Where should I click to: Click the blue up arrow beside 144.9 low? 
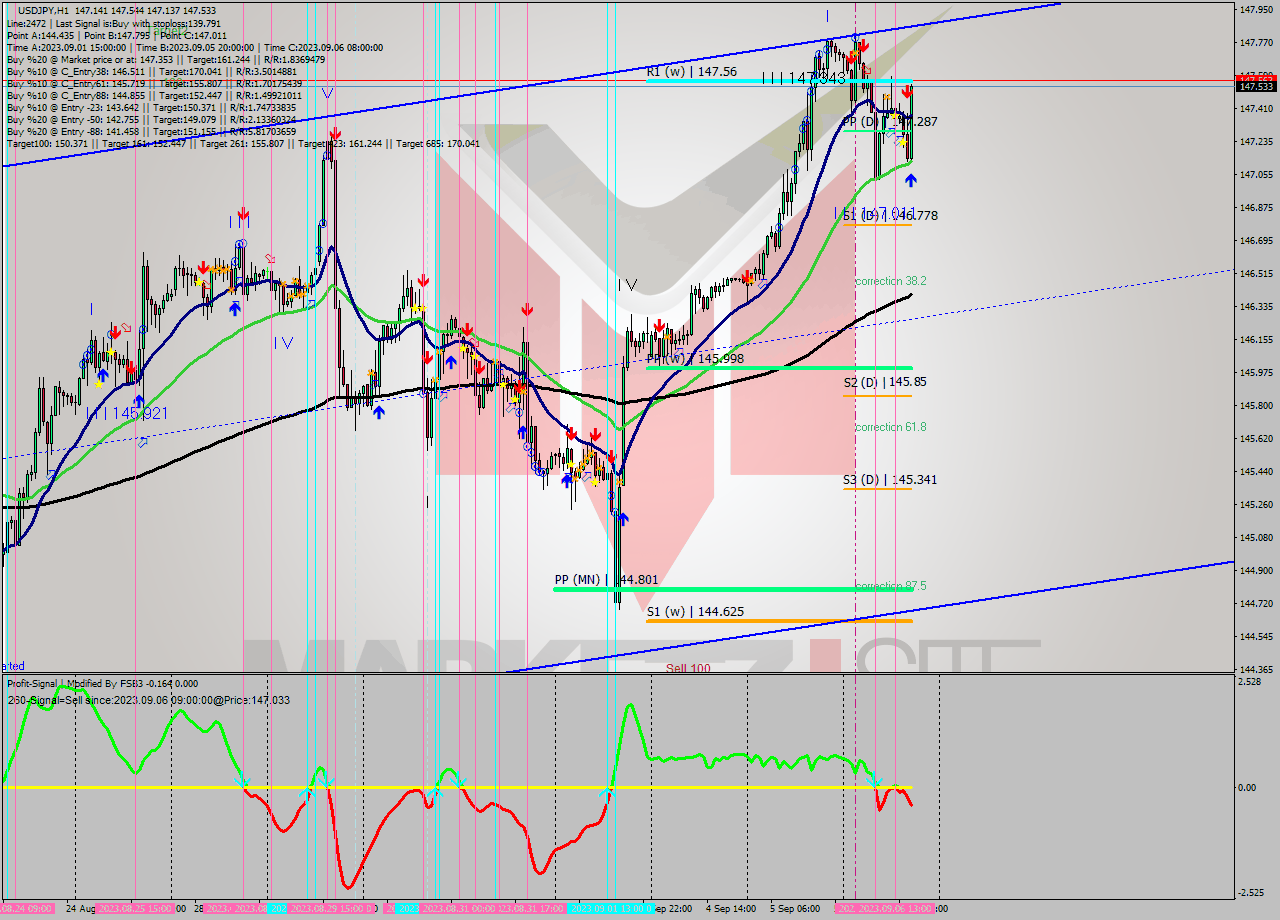[x=623, y=518]
